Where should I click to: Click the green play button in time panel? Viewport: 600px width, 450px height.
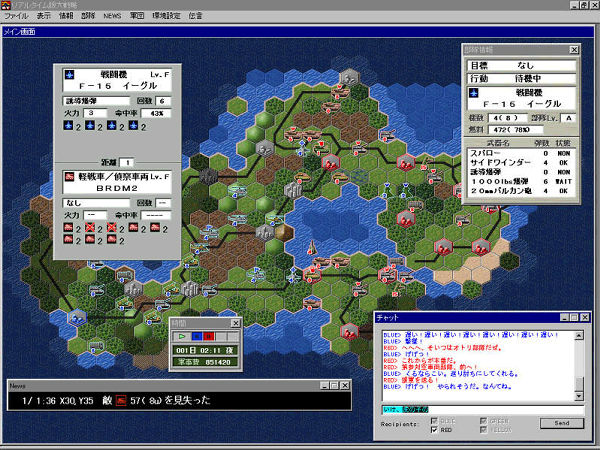(182, 336)
